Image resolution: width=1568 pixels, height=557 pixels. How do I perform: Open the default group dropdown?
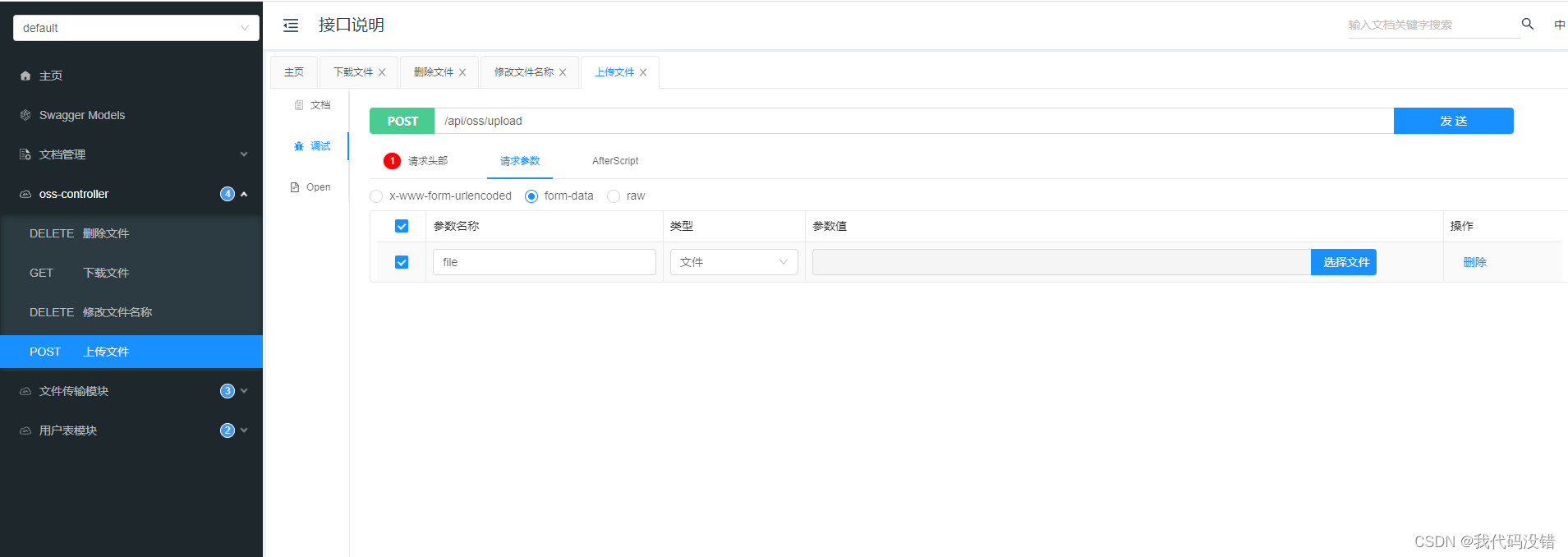point(136,28)
